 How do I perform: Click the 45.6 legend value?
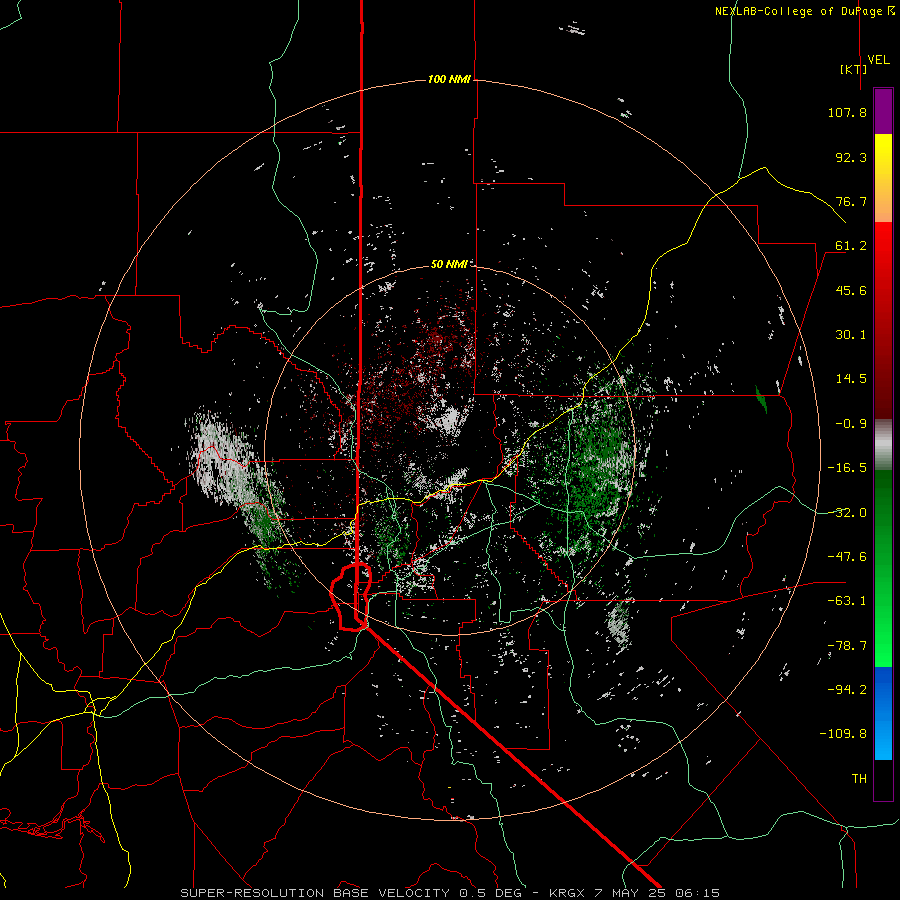click(x=851, y=290)
